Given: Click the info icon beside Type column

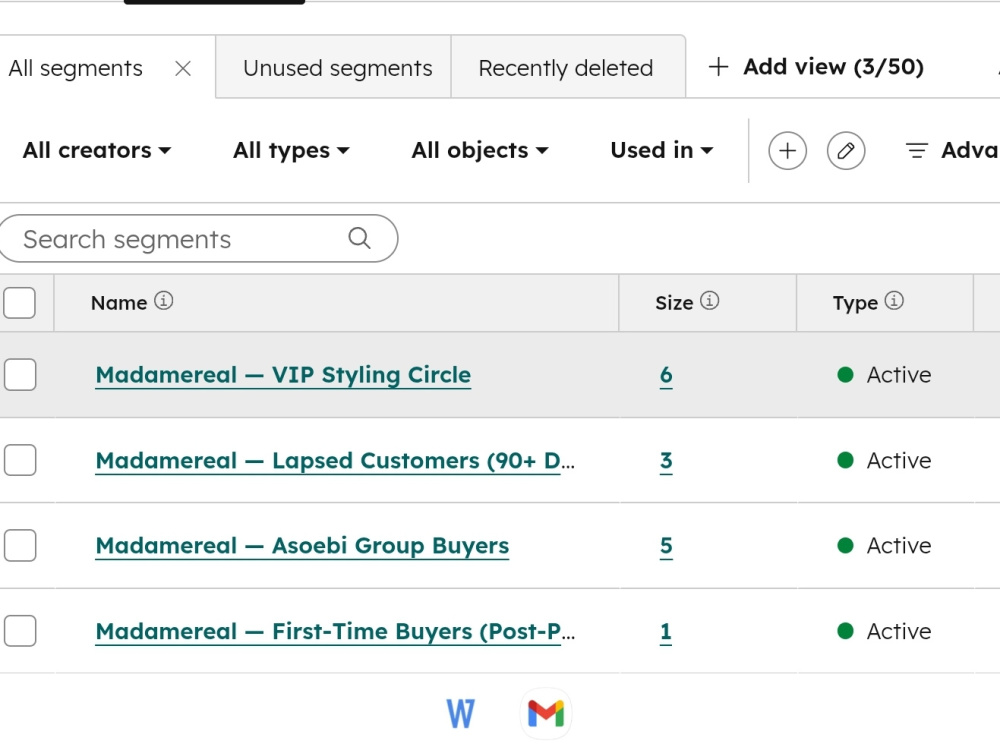Looking at the screenshot, I should coord(894,300).
